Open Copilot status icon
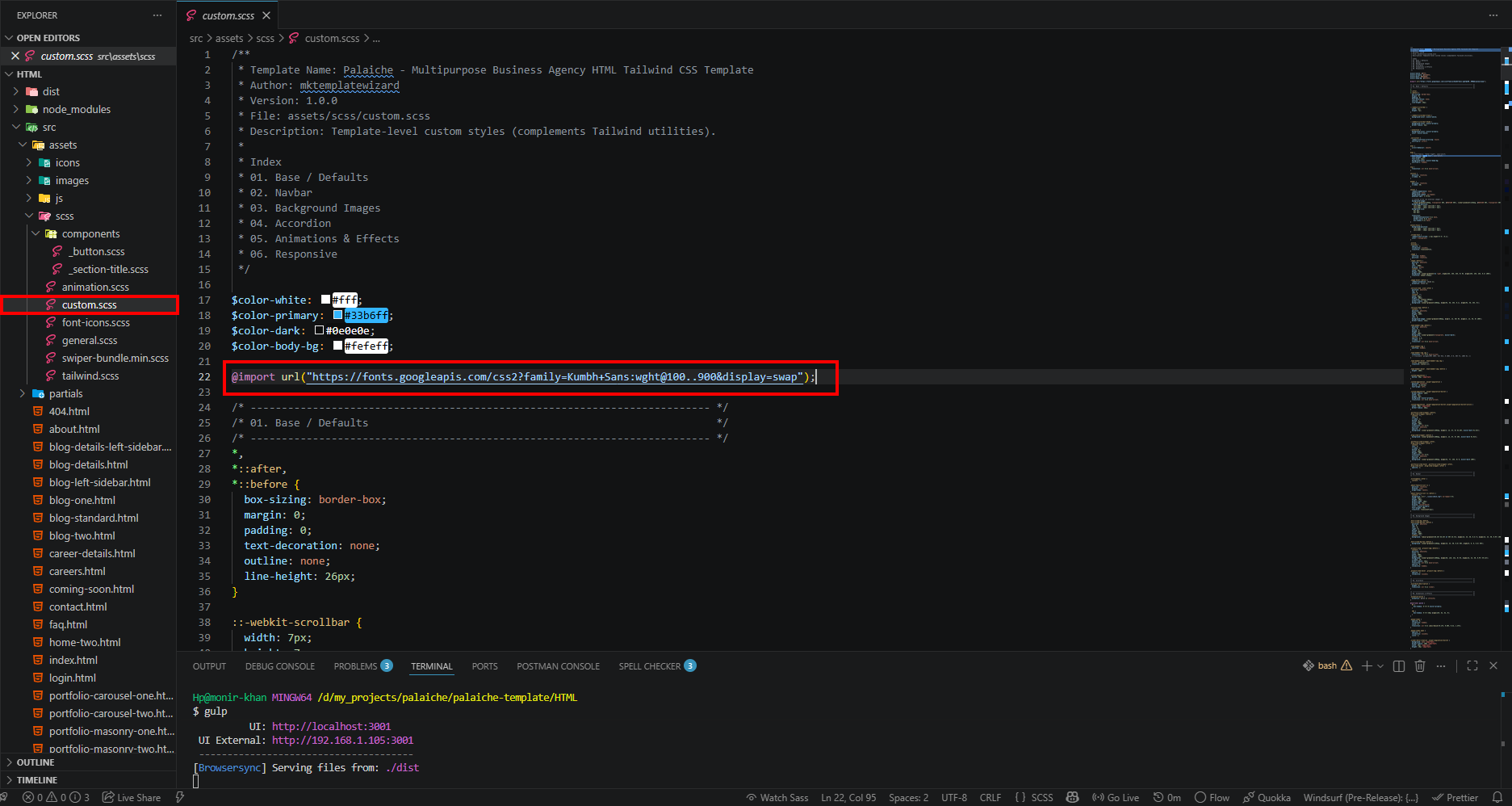The image size is (1512, 806). (x=1072, y=797)
